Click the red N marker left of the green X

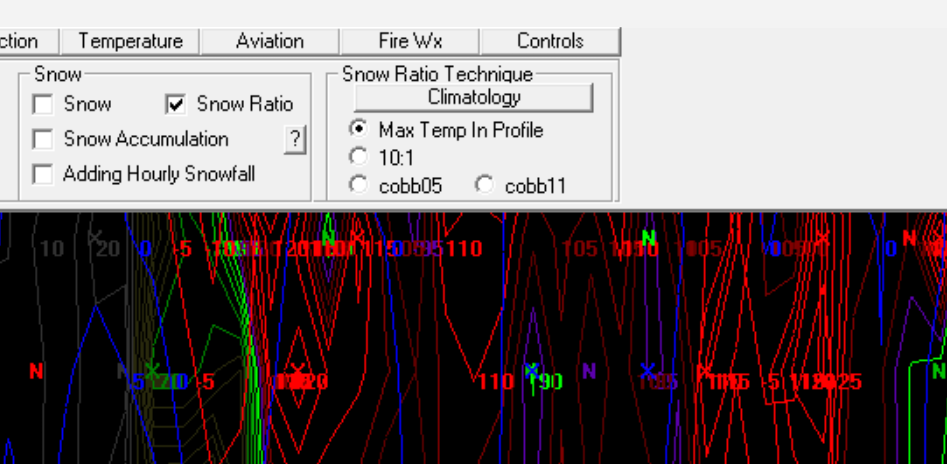(x=36, y=371)
